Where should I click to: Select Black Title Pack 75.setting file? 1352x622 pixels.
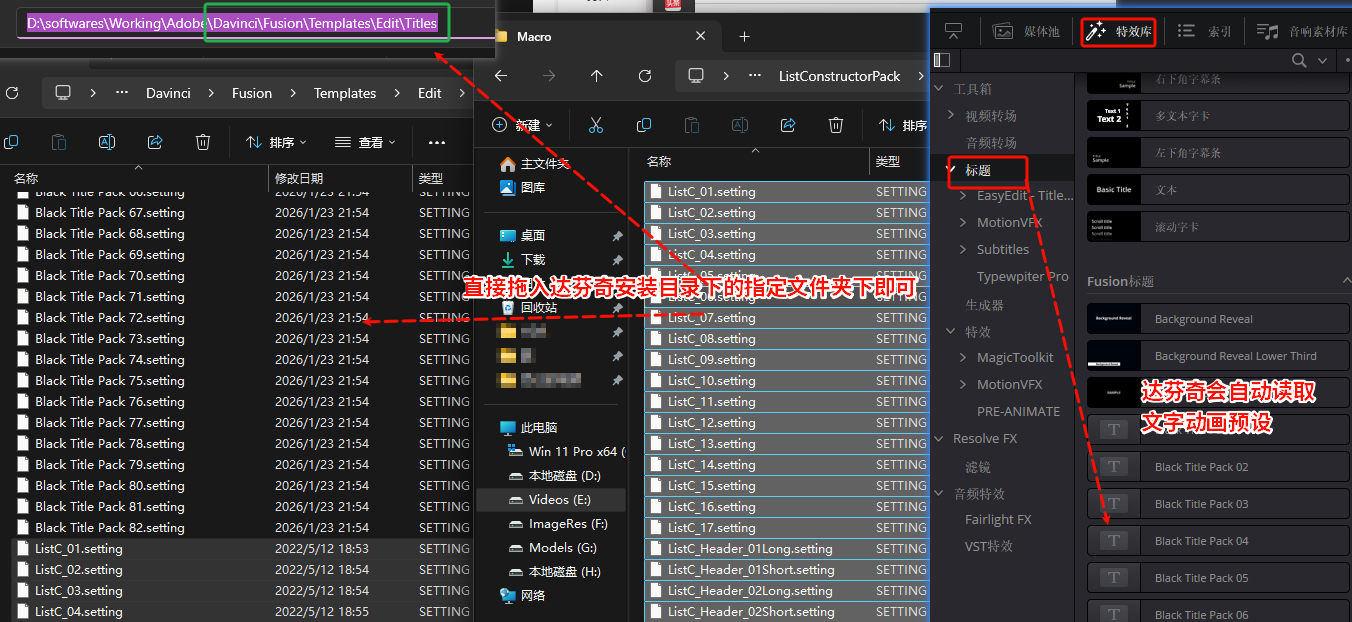click(109, 380)
